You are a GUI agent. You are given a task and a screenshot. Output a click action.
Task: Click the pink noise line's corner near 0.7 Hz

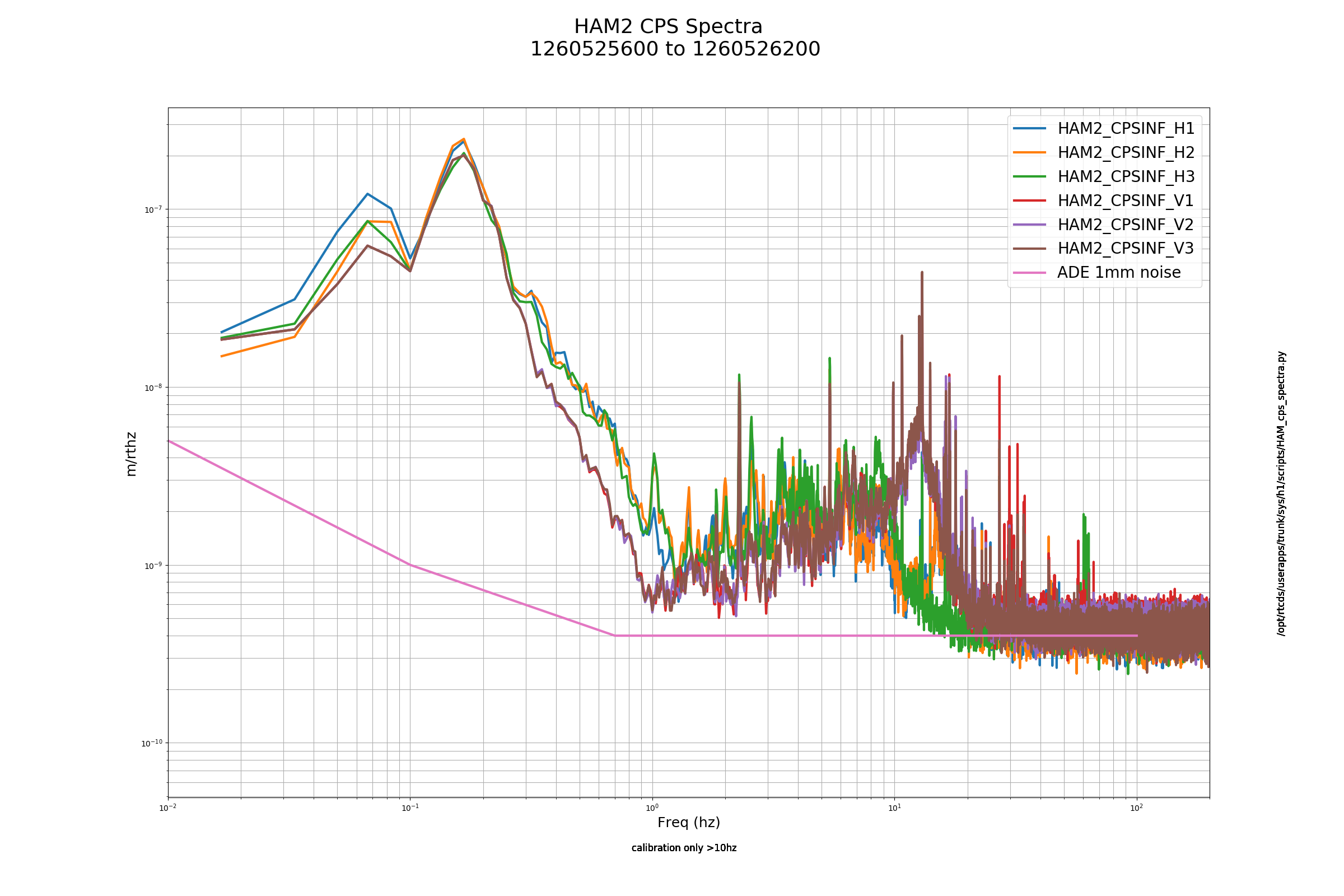tap(615, 636)
